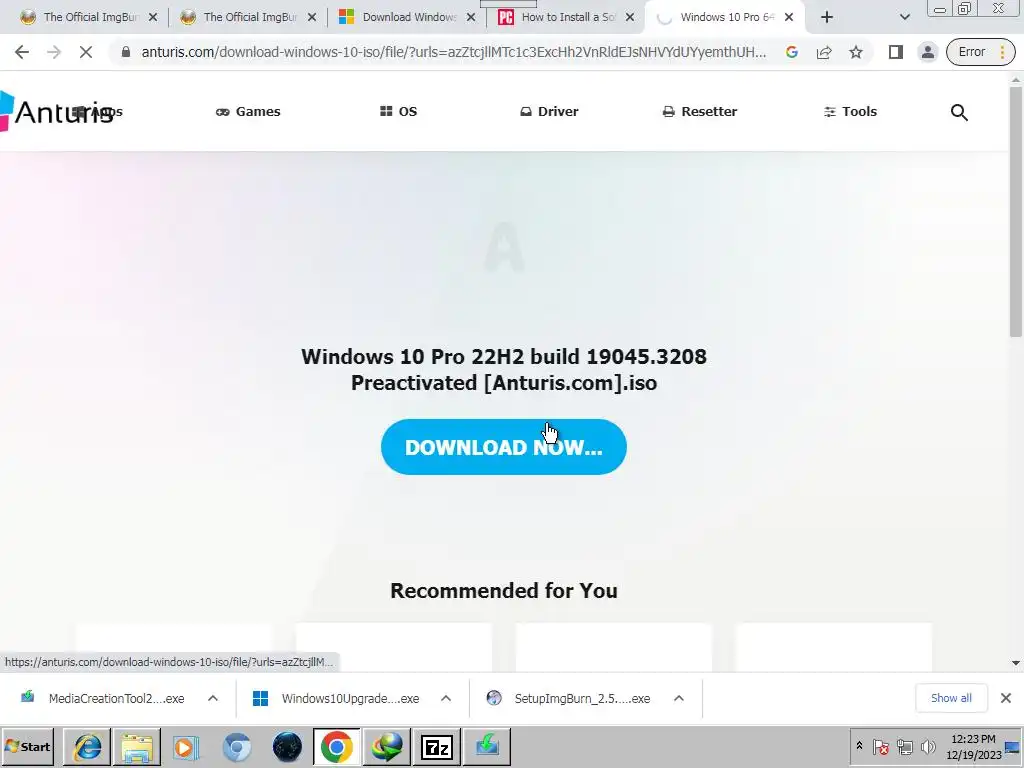The image size is (1024, 768).
Task: Stop loading the page
Action: tap(86, 52)
